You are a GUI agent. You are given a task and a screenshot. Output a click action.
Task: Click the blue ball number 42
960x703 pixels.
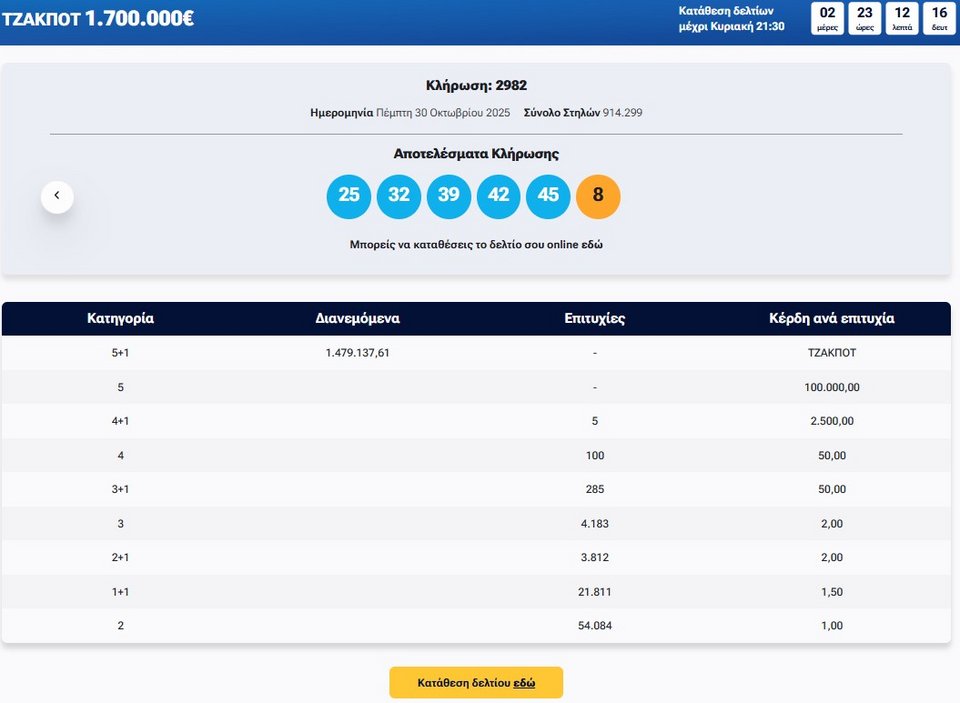click(x=499, y=196)
